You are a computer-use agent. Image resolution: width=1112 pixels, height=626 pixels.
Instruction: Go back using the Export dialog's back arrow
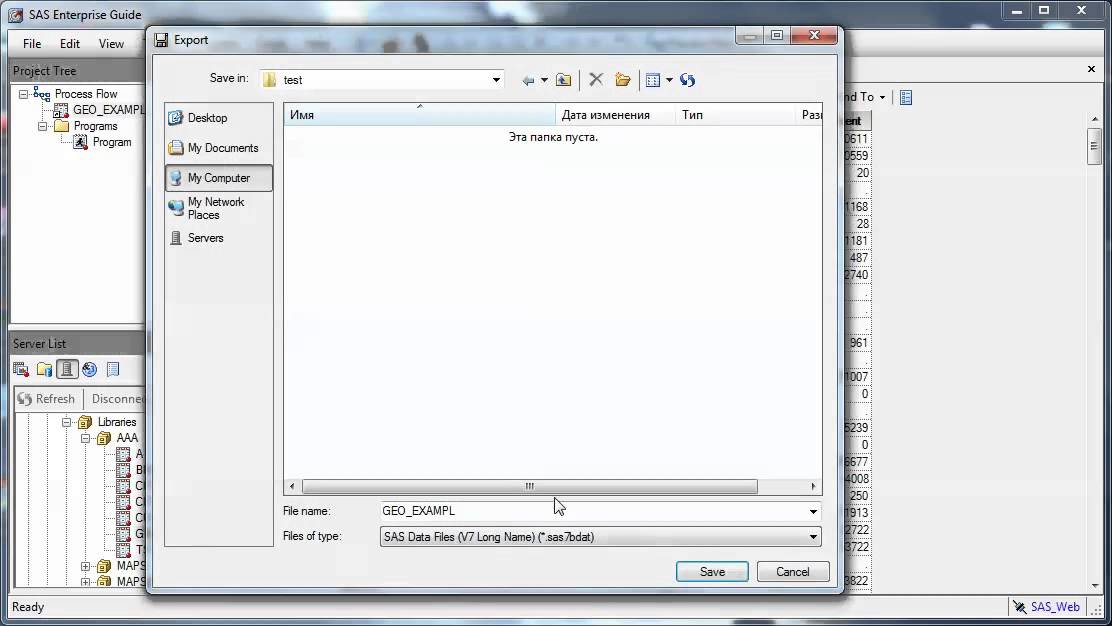point(528,80)
